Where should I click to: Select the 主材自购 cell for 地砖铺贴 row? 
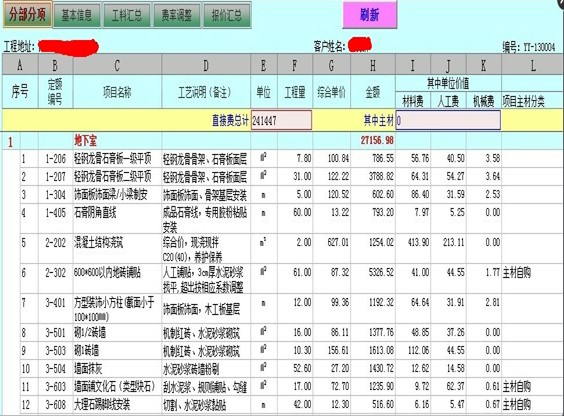tap(517, 273)
